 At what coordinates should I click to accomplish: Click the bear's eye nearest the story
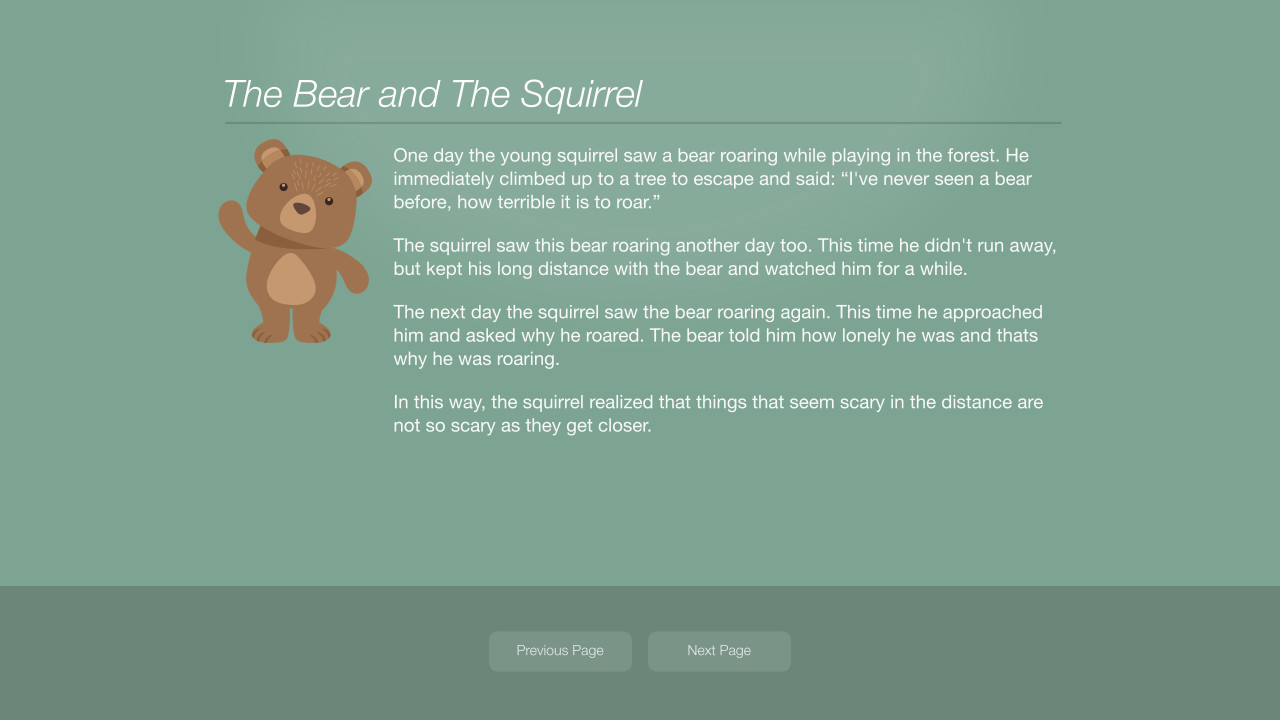329,201
